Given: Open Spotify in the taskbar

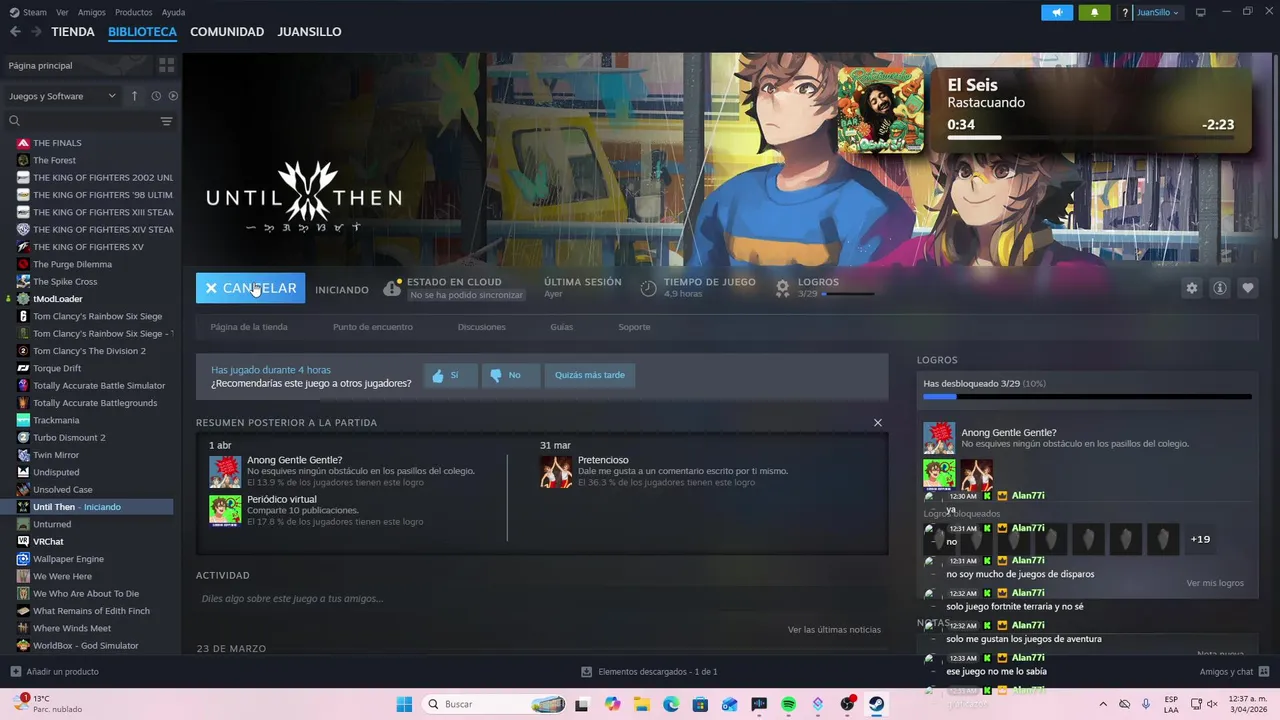Looking at the screenshot, I should tap(788, 704).
